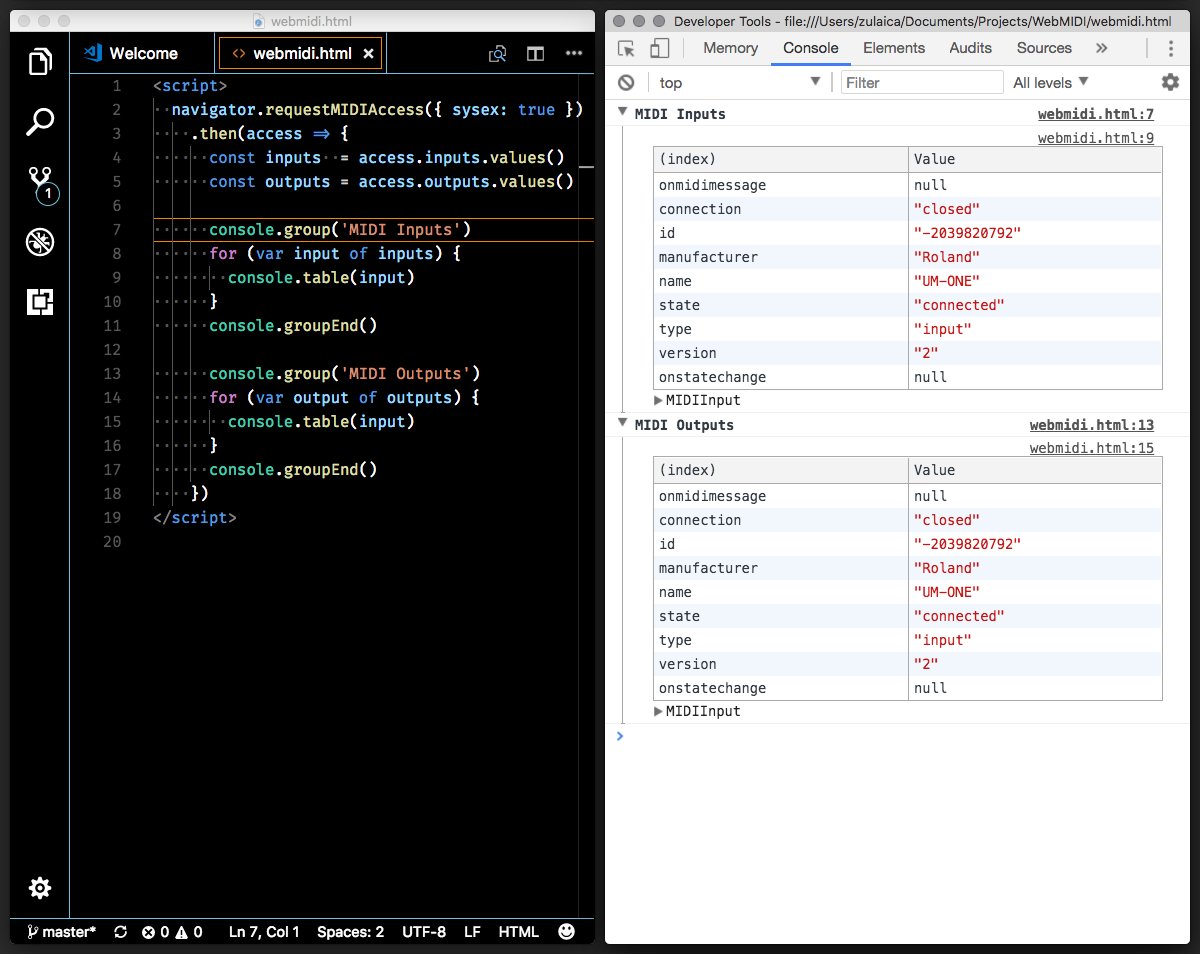Click the errors and warnings count in status bar
Image resolution: width=1200 pixels, height=954 pixels.
(x=172, y=932)
